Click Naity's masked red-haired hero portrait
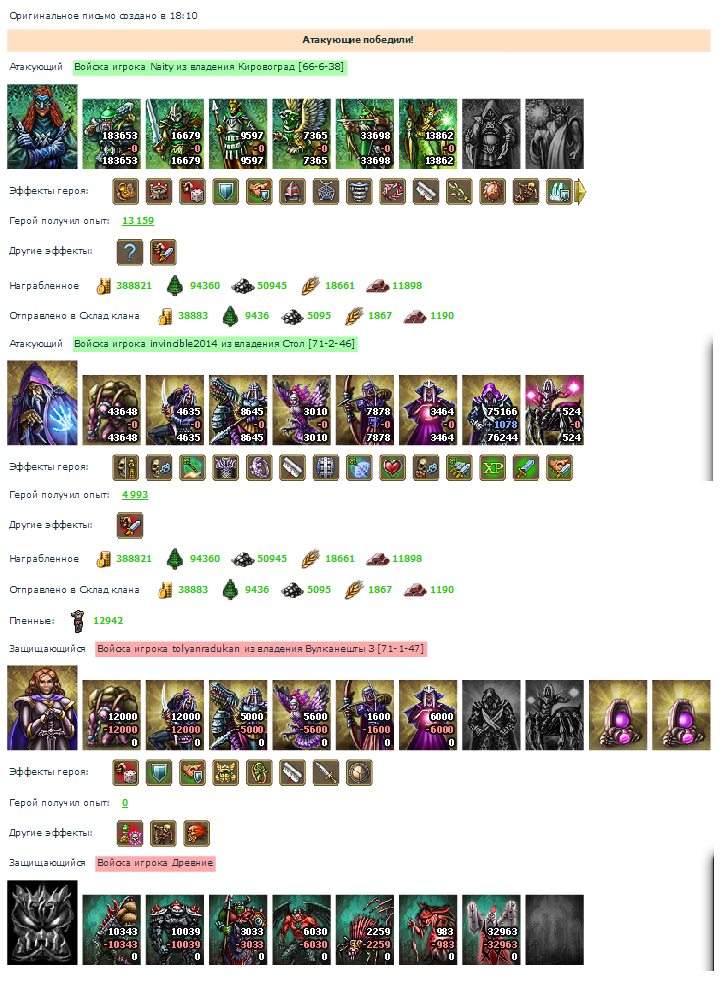Viewport: 727px width, 983px height. point(43,127)
